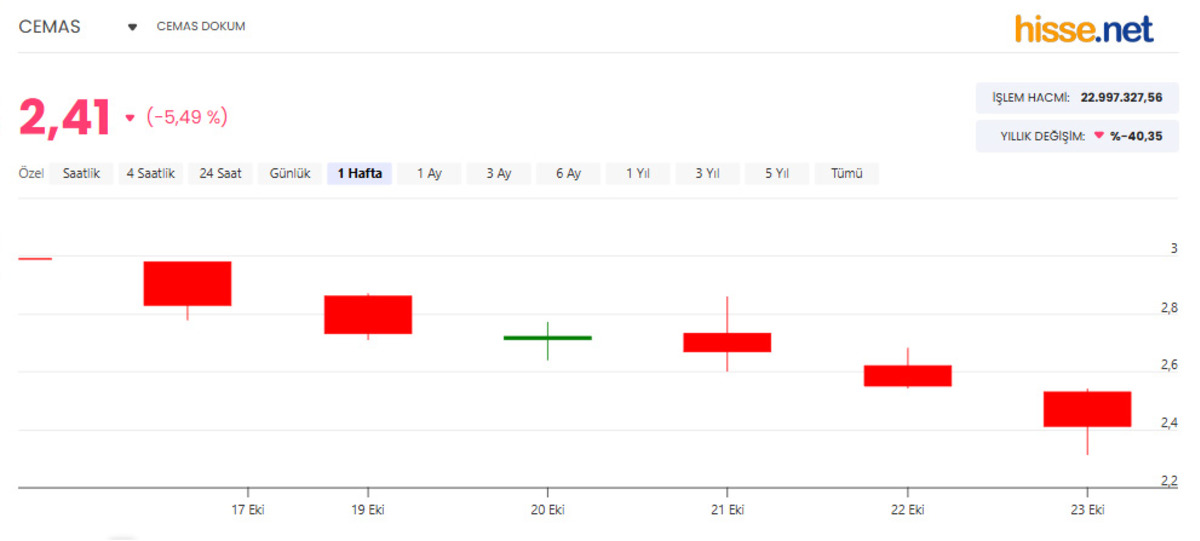Click the 23 Eki red candlestick
This screenshot has height=541, width=1200.
[1087, 409]
